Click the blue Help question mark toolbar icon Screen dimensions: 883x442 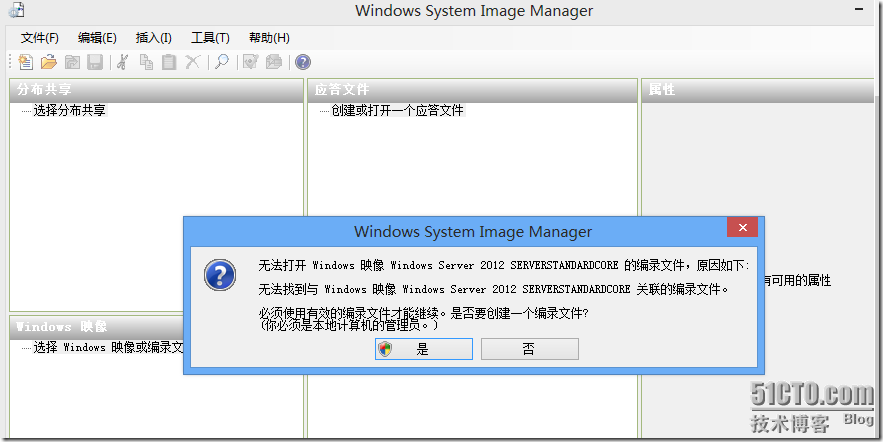pyautogui.click(x=303, y=62)
